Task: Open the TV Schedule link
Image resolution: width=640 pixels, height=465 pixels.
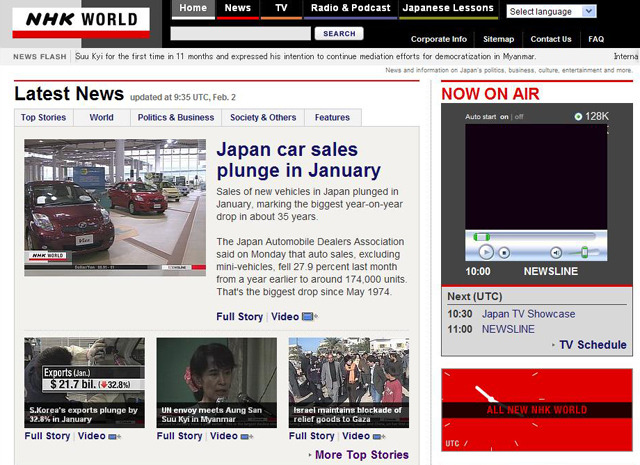Action: [593, 345]
